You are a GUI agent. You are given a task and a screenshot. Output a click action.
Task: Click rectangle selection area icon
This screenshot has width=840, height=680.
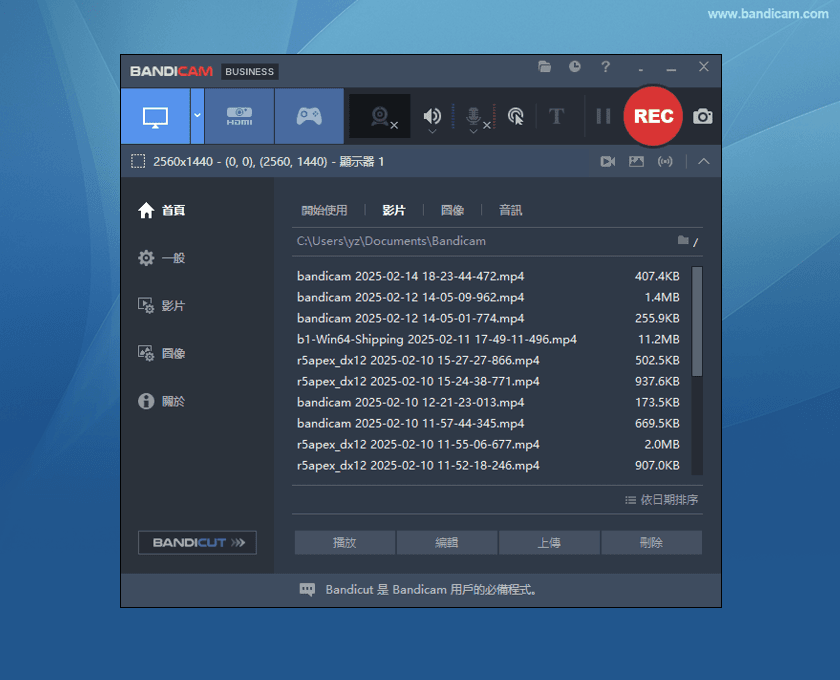click(x=138, y=161)
